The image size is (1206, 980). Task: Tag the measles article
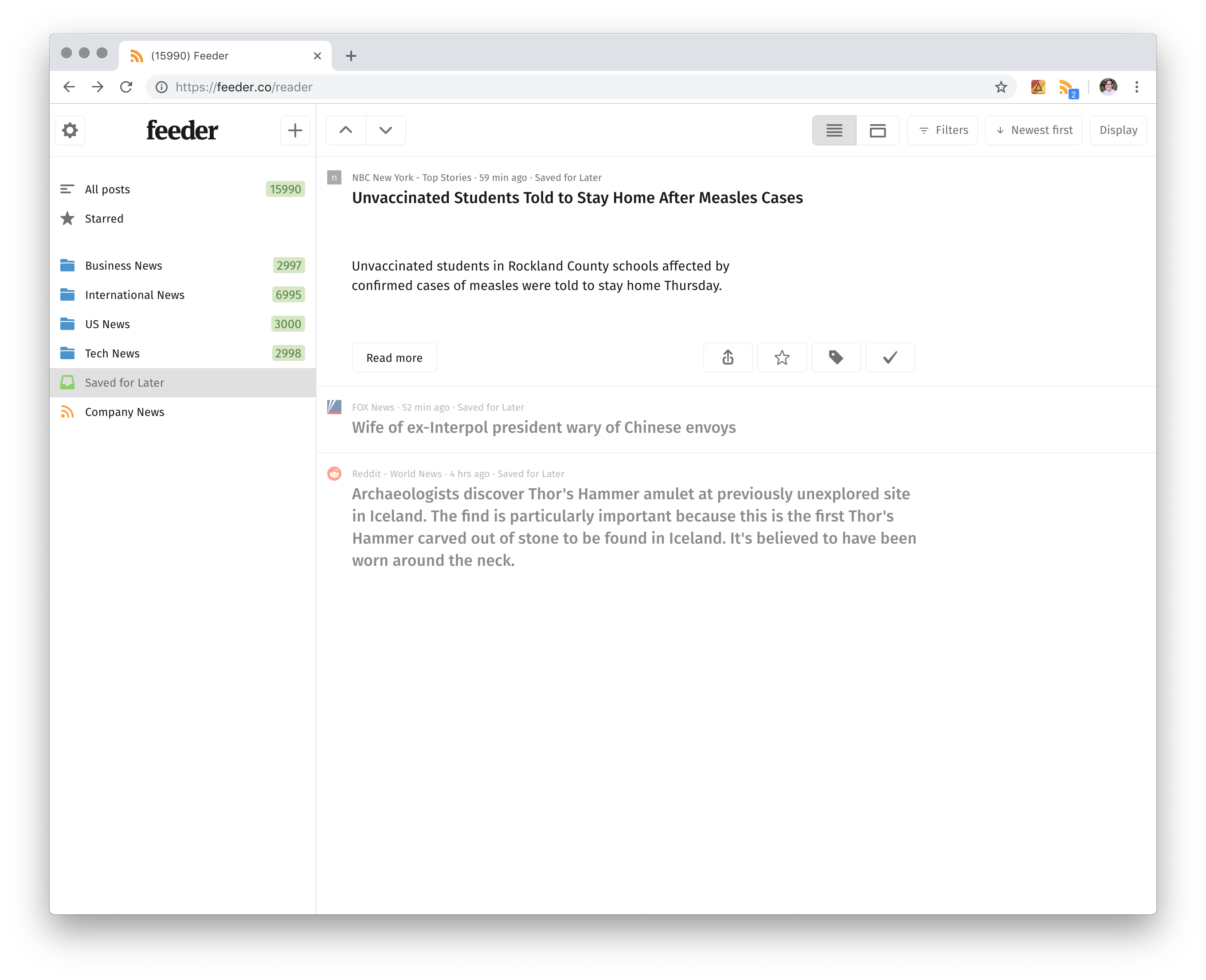(836, 357)
